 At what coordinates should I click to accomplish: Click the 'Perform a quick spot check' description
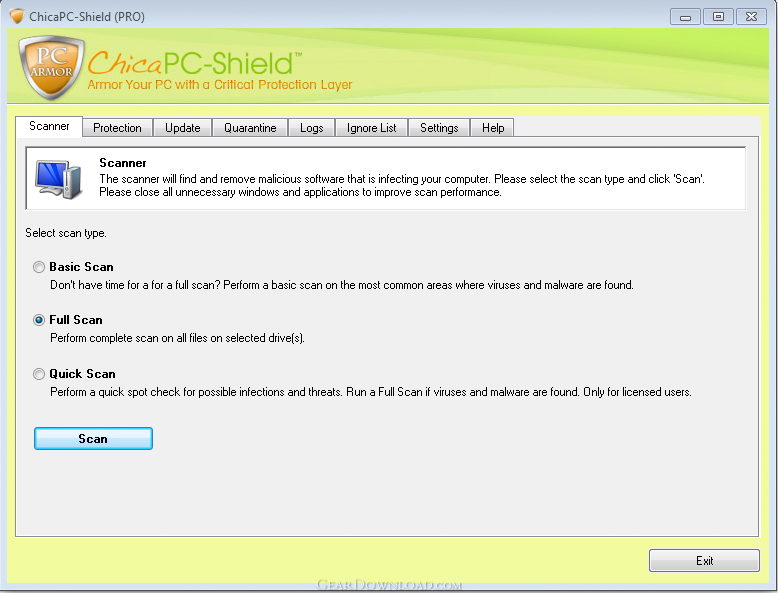tap(371, 392)
